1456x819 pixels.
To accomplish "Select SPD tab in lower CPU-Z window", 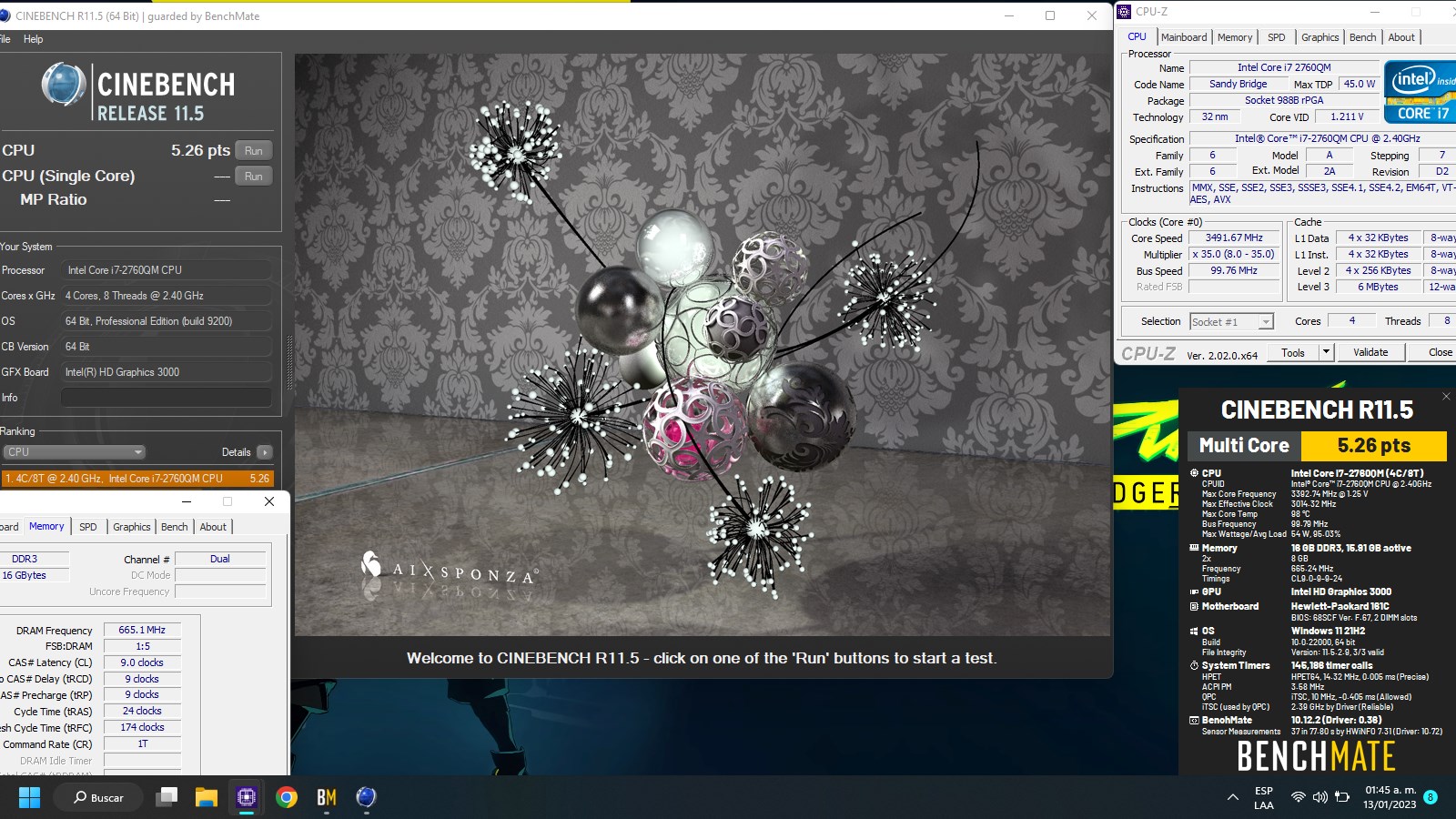I will [88, 527].
